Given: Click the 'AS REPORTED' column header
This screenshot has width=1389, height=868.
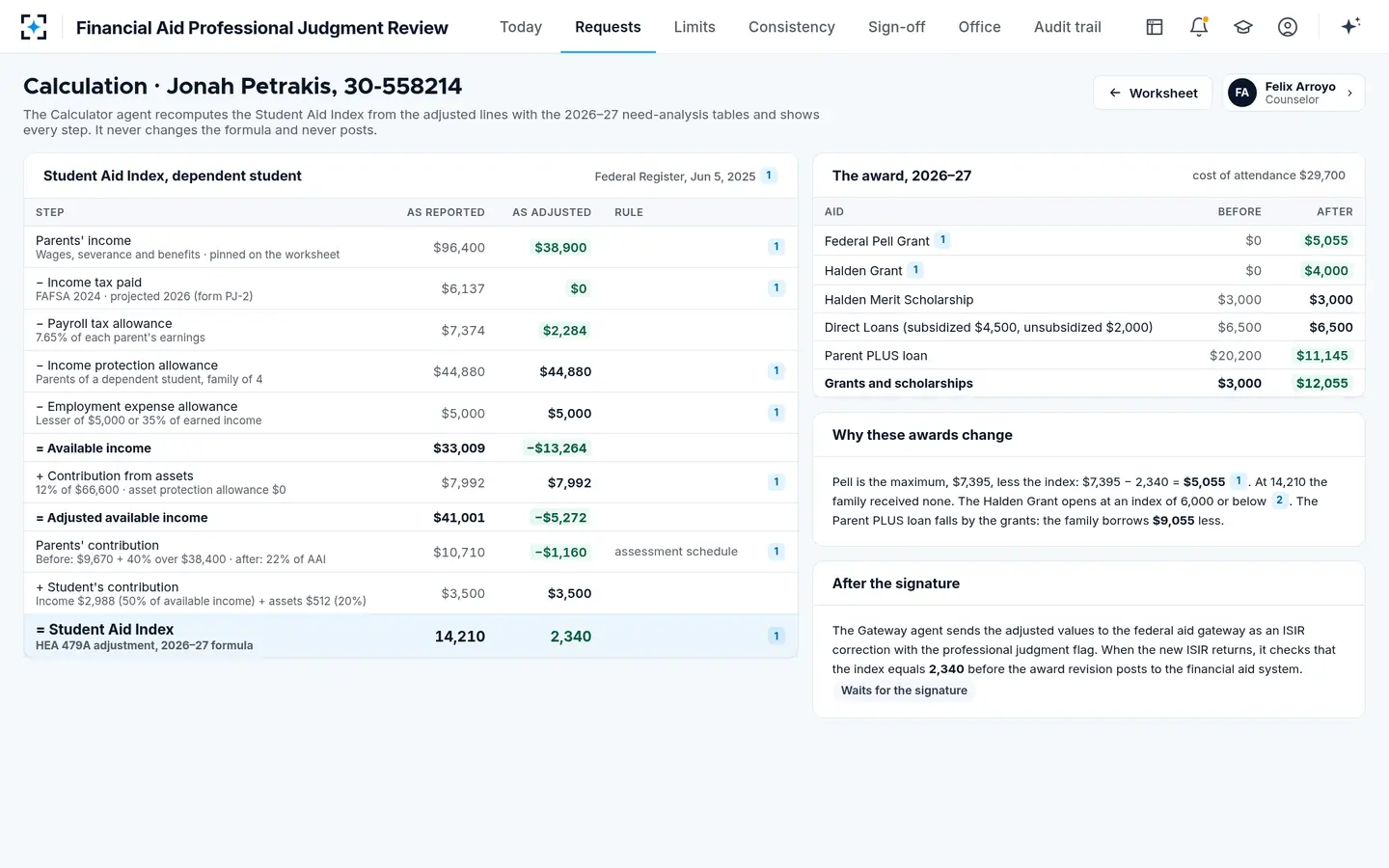Looking at the screenshot, I should coord(446,212).
